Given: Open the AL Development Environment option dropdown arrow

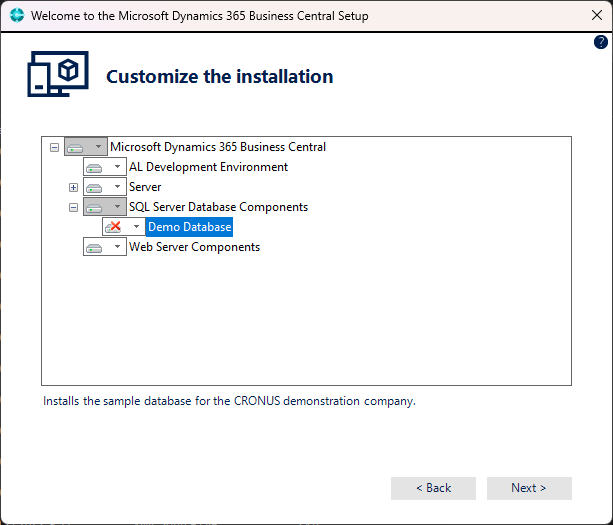Looking at the screenshot, I should (117, 167).
